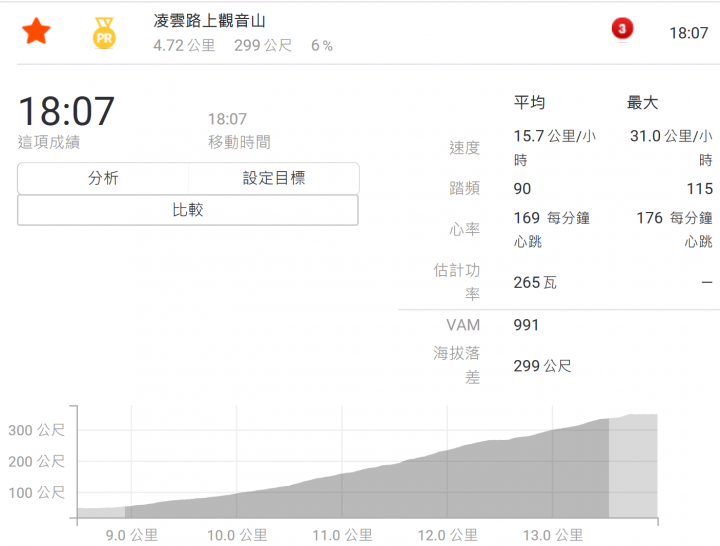Select average cadence value 90
Viewport: 720px width, 546px height.
pos(522,189)
